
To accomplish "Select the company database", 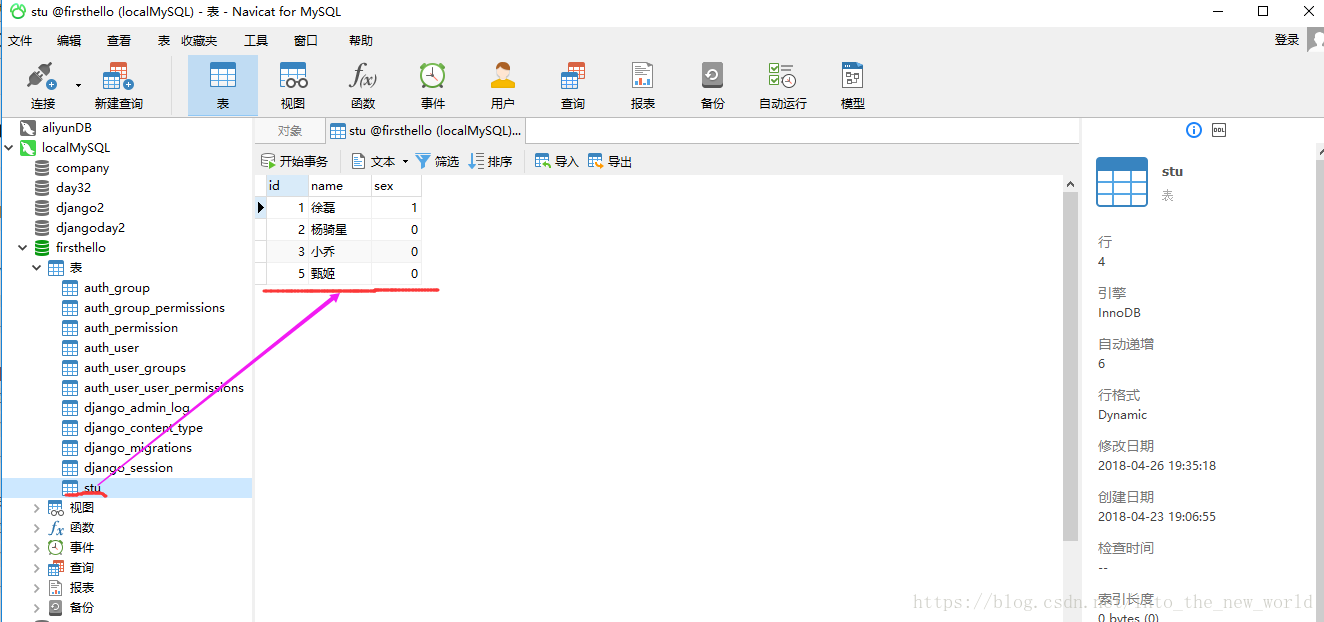I will click(82, 168).
